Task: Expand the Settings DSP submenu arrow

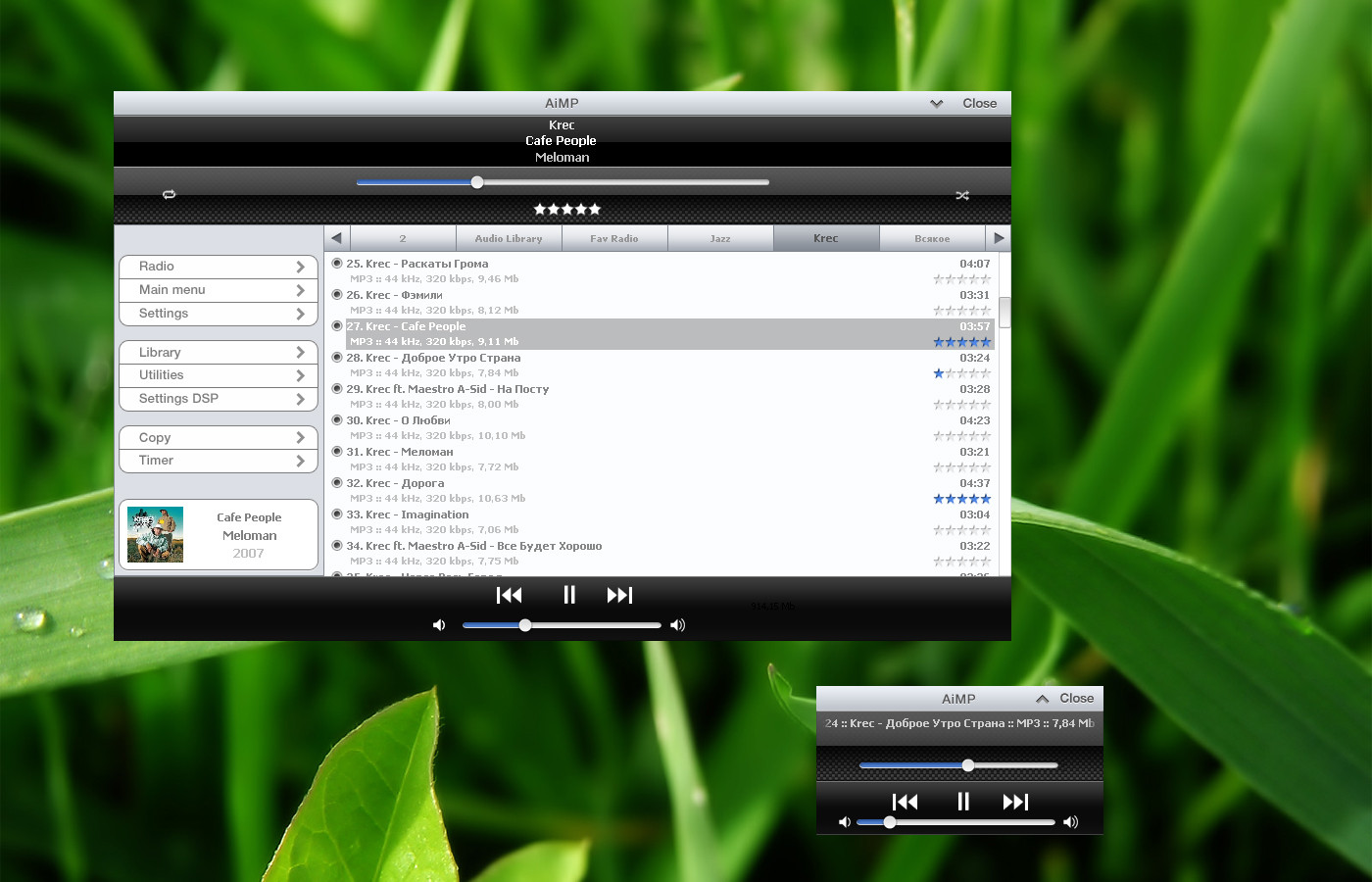Action: tap(301, 399)
